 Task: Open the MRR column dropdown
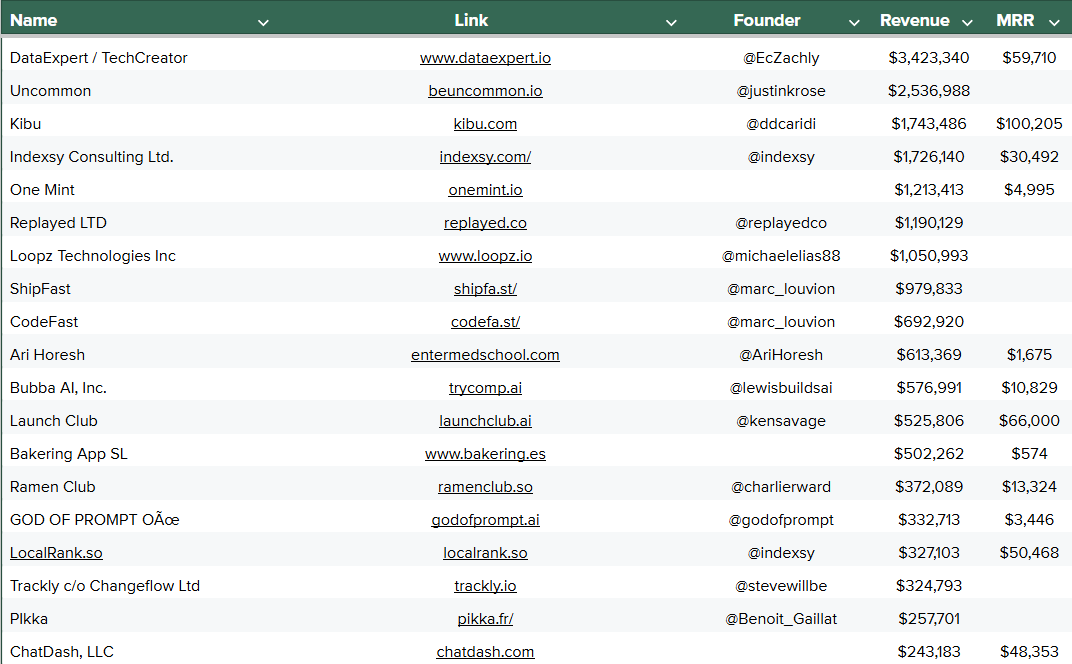click(1053, 20)
